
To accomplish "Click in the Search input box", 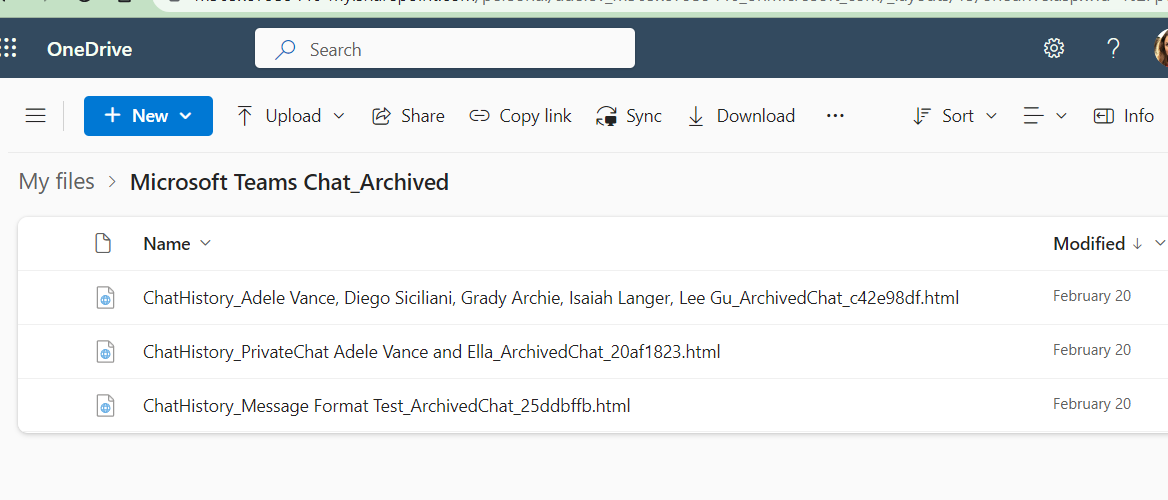I will click(x=460, y=49).
